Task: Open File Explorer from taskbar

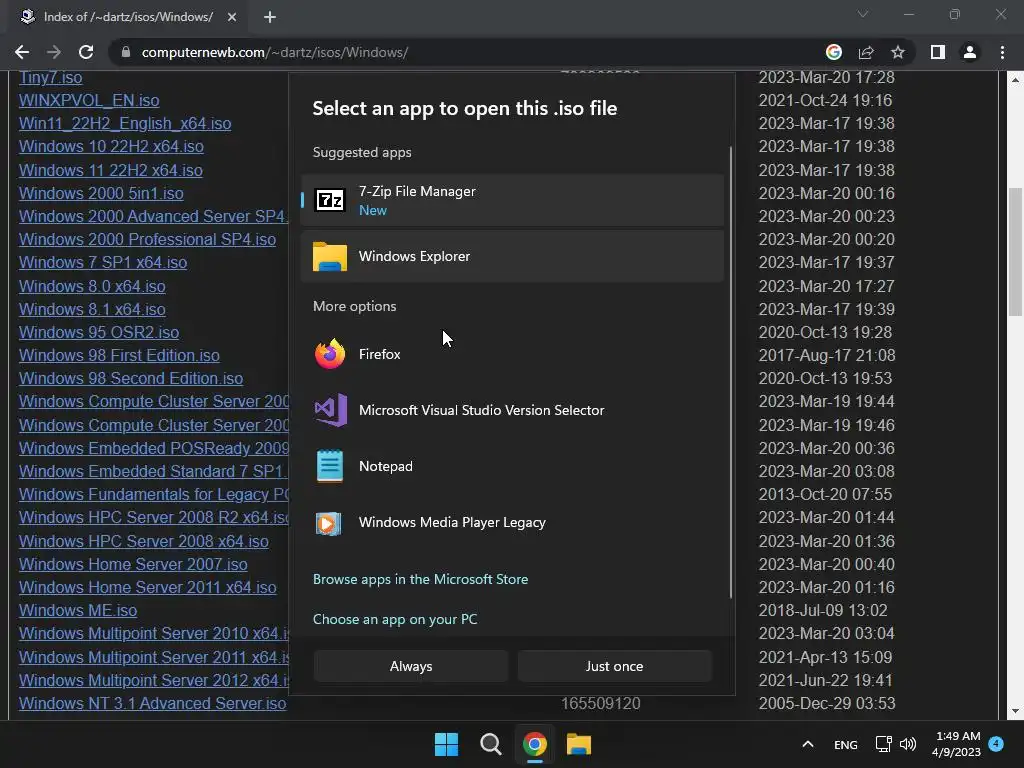Action: tap(579, 744)
